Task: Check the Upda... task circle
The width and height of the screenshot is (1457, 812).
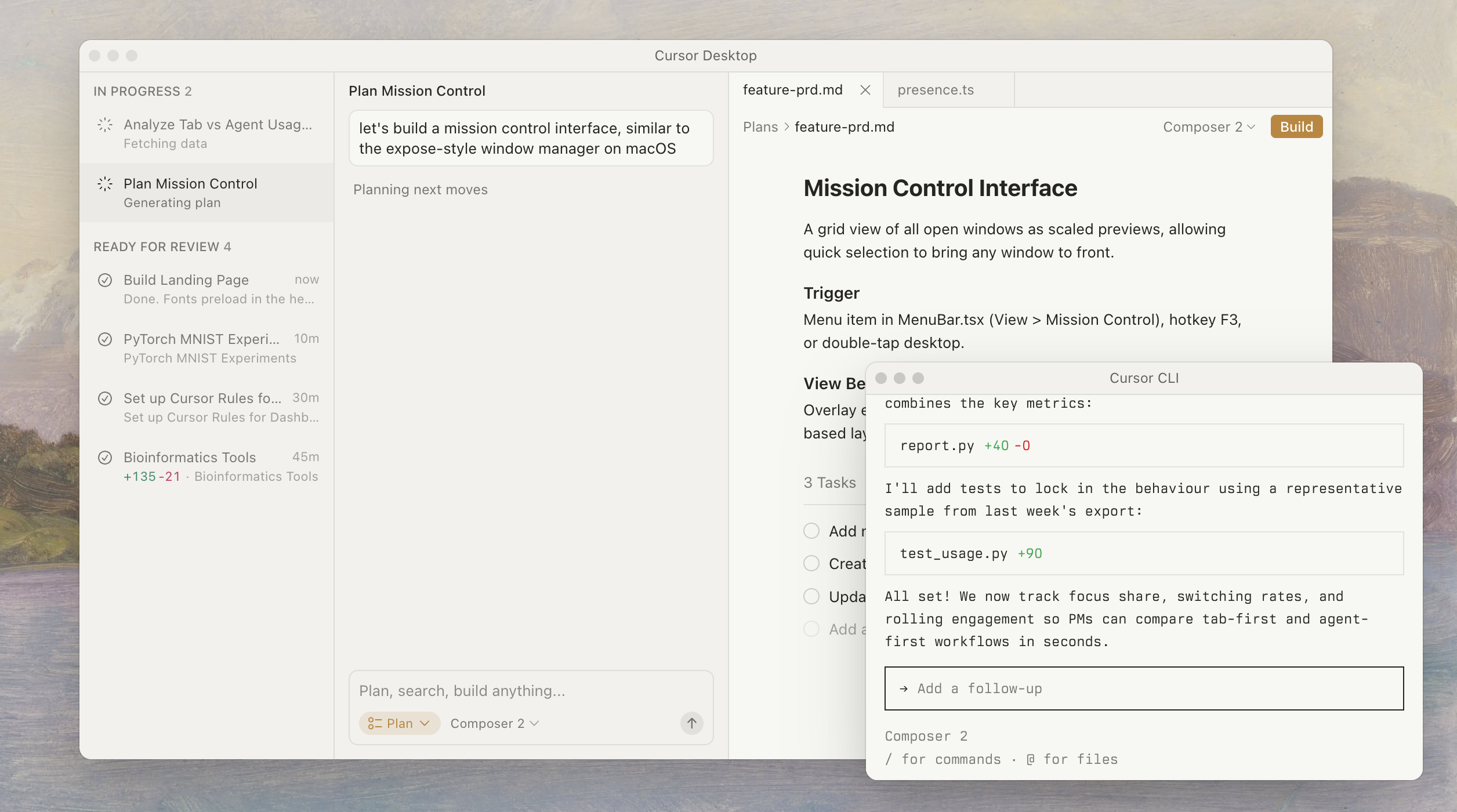Action: click(x=811, y=596)
